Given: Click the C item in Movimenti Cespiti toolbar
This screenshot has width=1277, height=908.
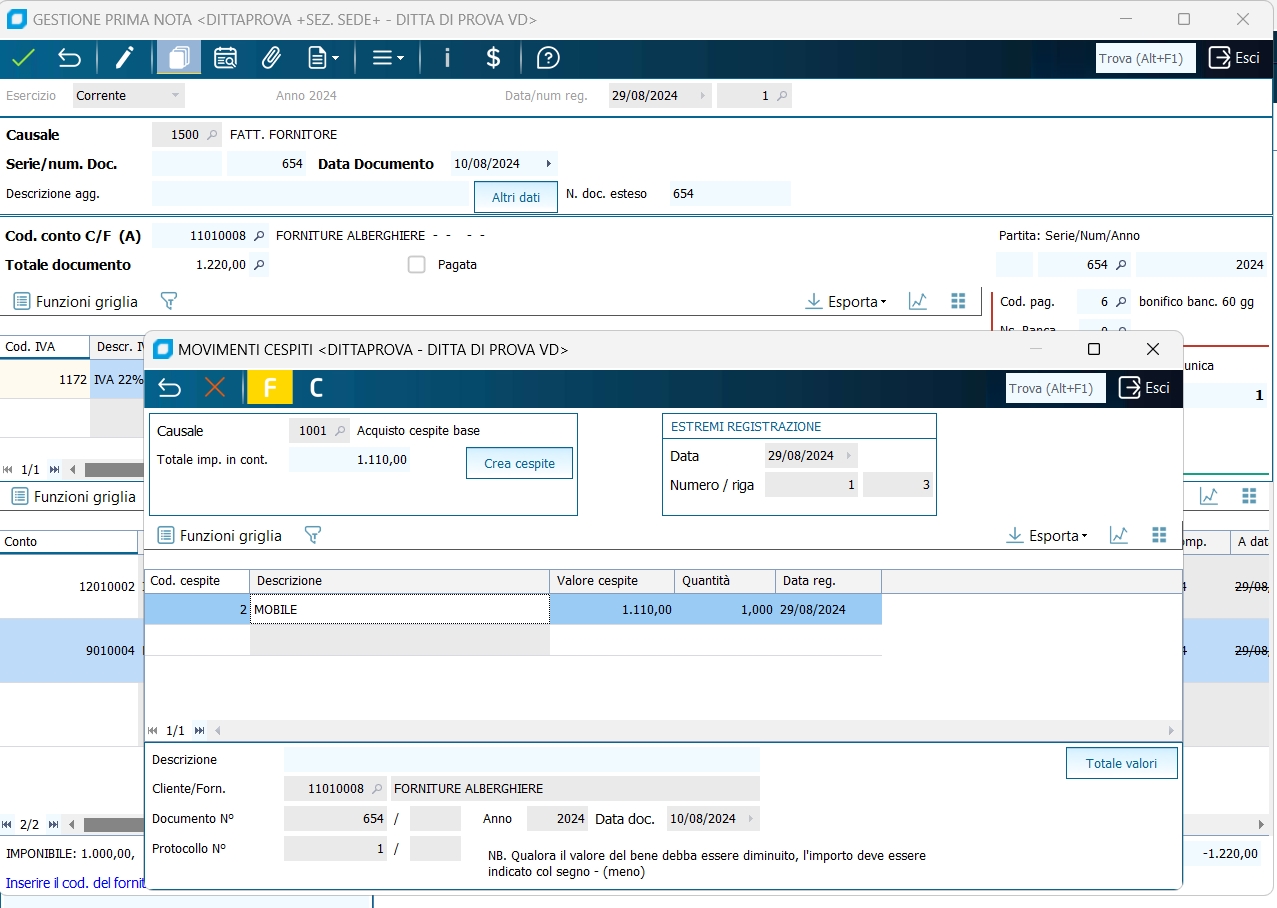Looking at the screenshot, I should pyautogui.click(x=316, y=388).
